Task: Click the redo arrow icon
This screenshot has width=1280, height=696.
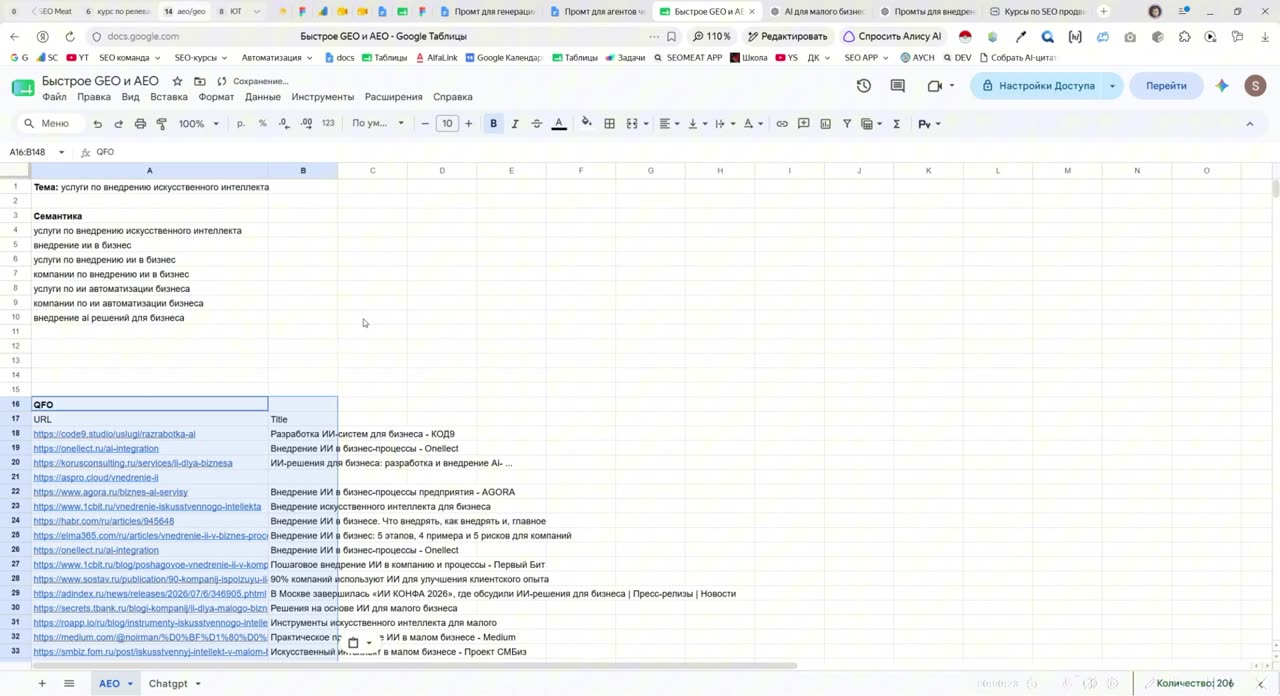Action: pyautogui.click(x=118, y=124)
